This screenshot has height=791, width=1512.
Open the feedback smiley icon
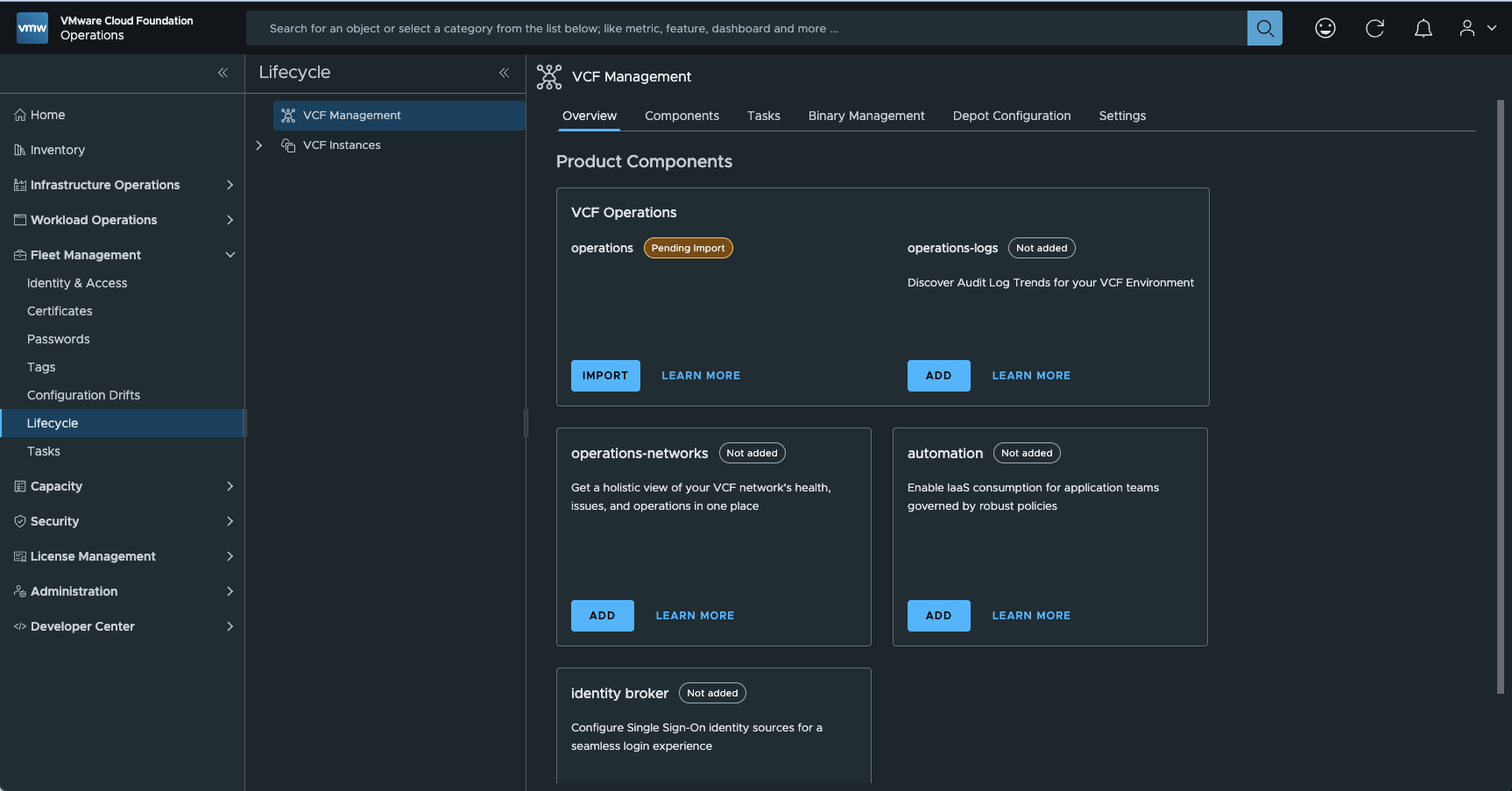pos(1325,28)
